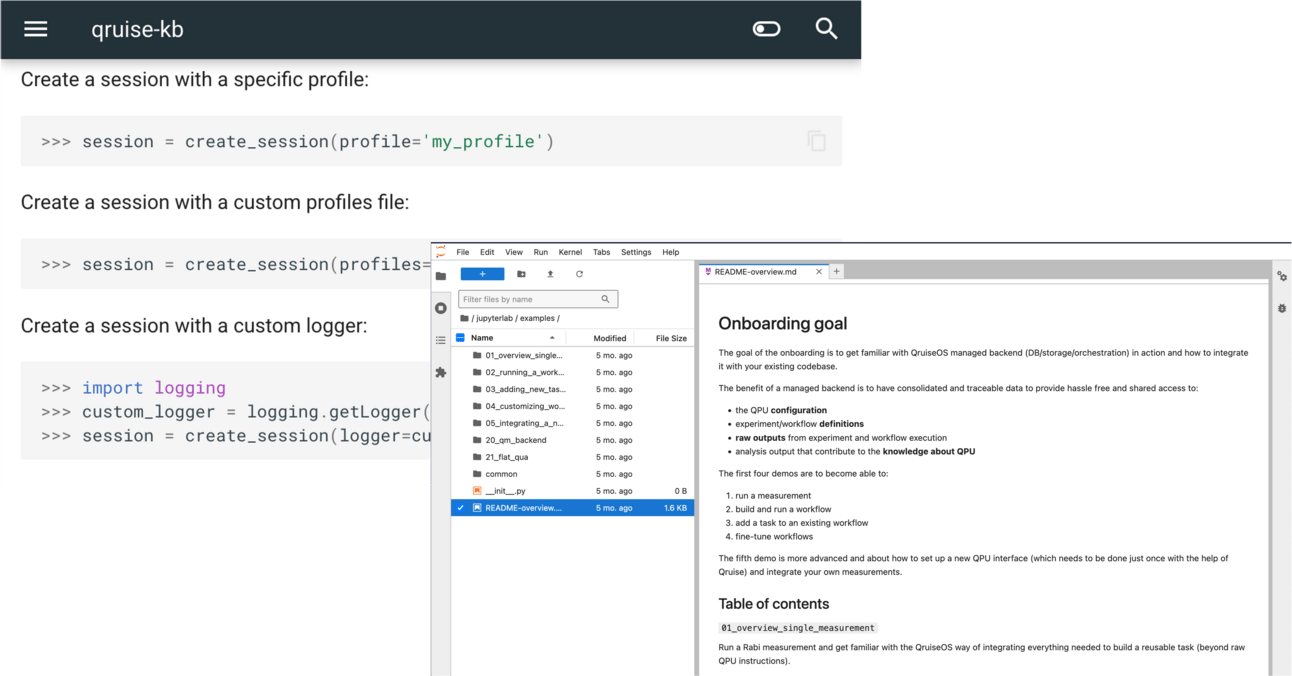Select the common folder

coord(573,474)
